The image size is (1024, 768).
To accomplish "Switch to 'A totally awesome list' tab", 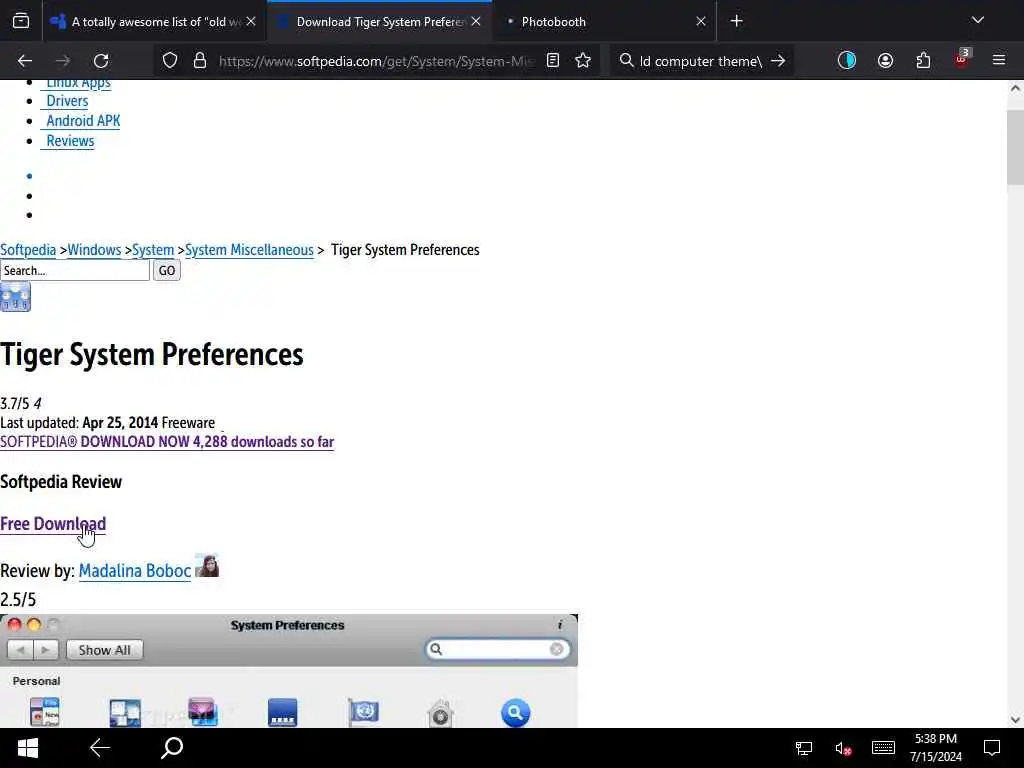I will [x=155, y=22].
